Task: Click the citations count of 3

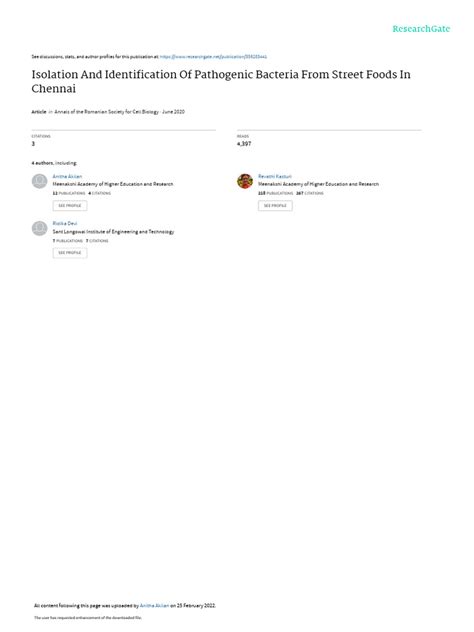Action: tap(33, 143)
